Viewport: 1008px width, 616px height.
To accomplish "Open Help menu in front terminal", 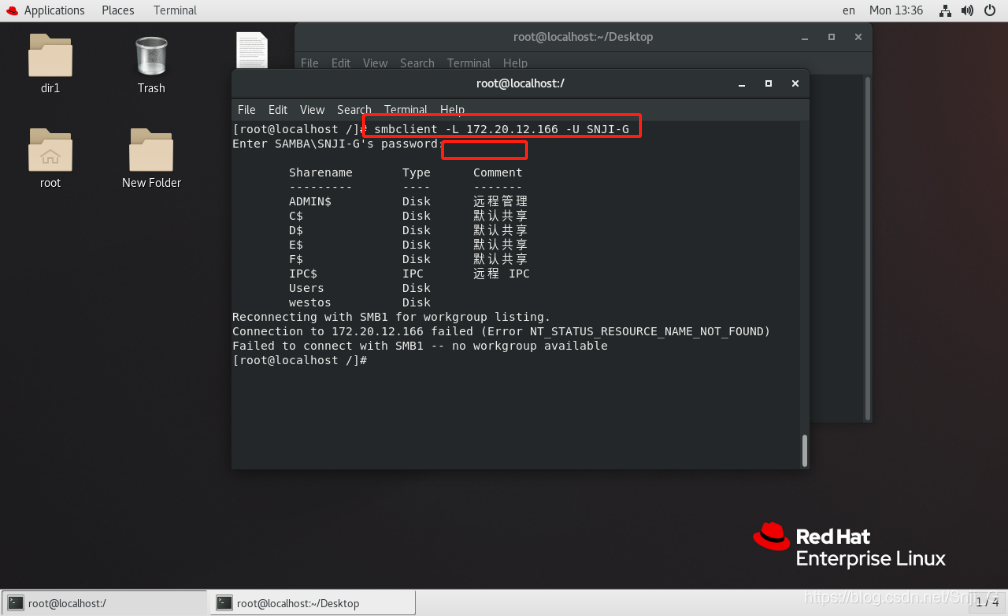I will (452, 109).
